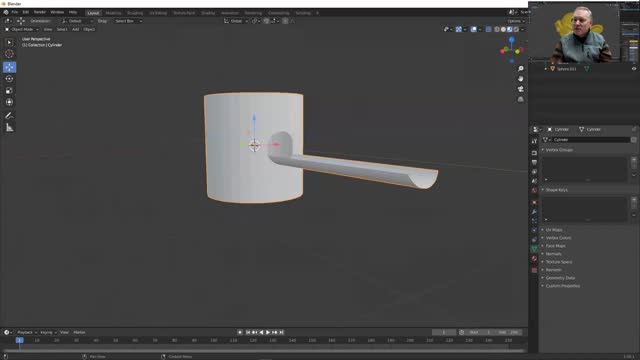The width and height of the screenshot is (640, 360).
Task: Enable wireframe viewport shading
Action: pos(497,29)
